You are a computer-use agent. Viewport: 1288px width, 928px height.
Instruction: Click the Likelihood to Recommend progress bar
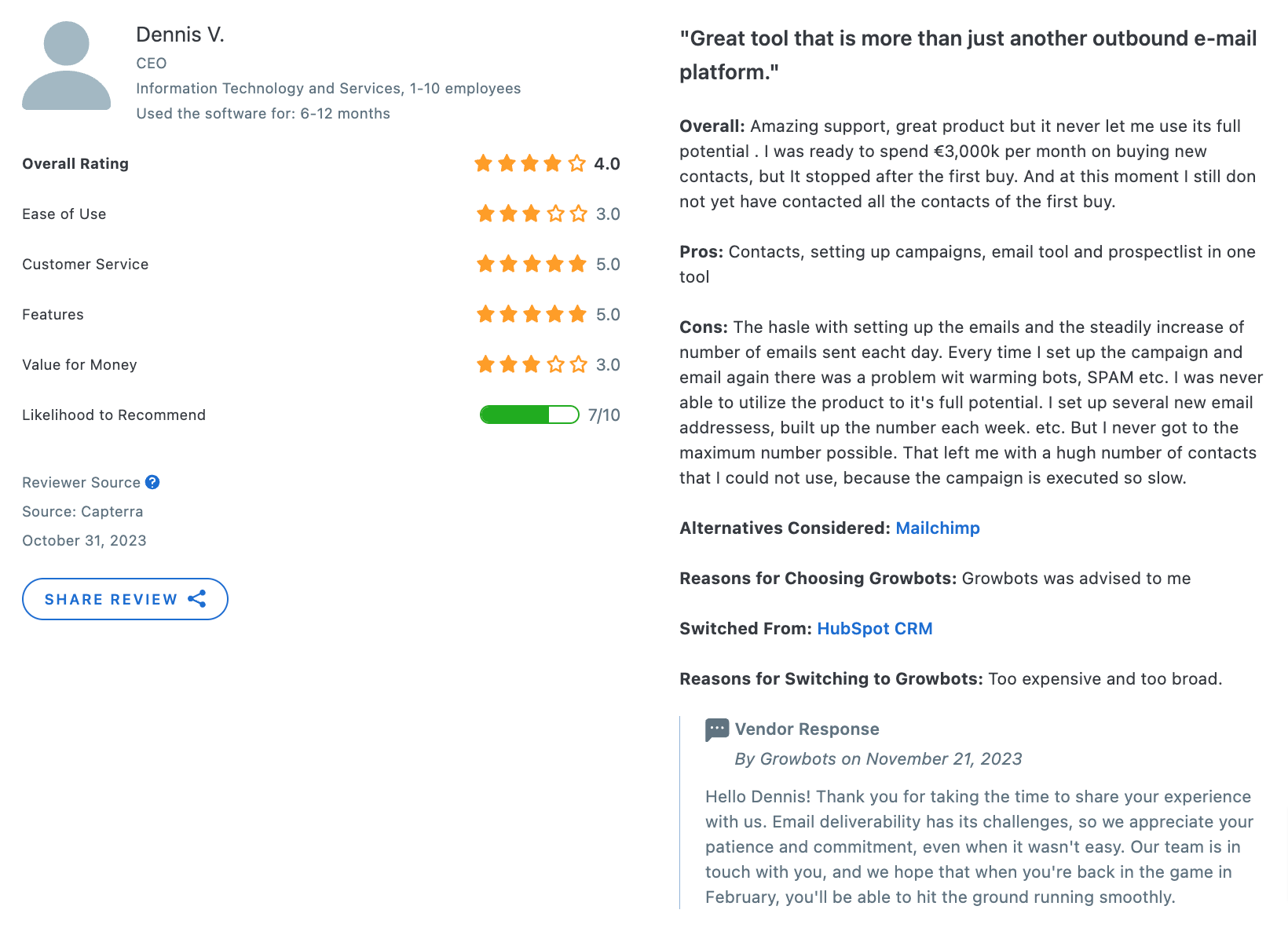[529, 415]
